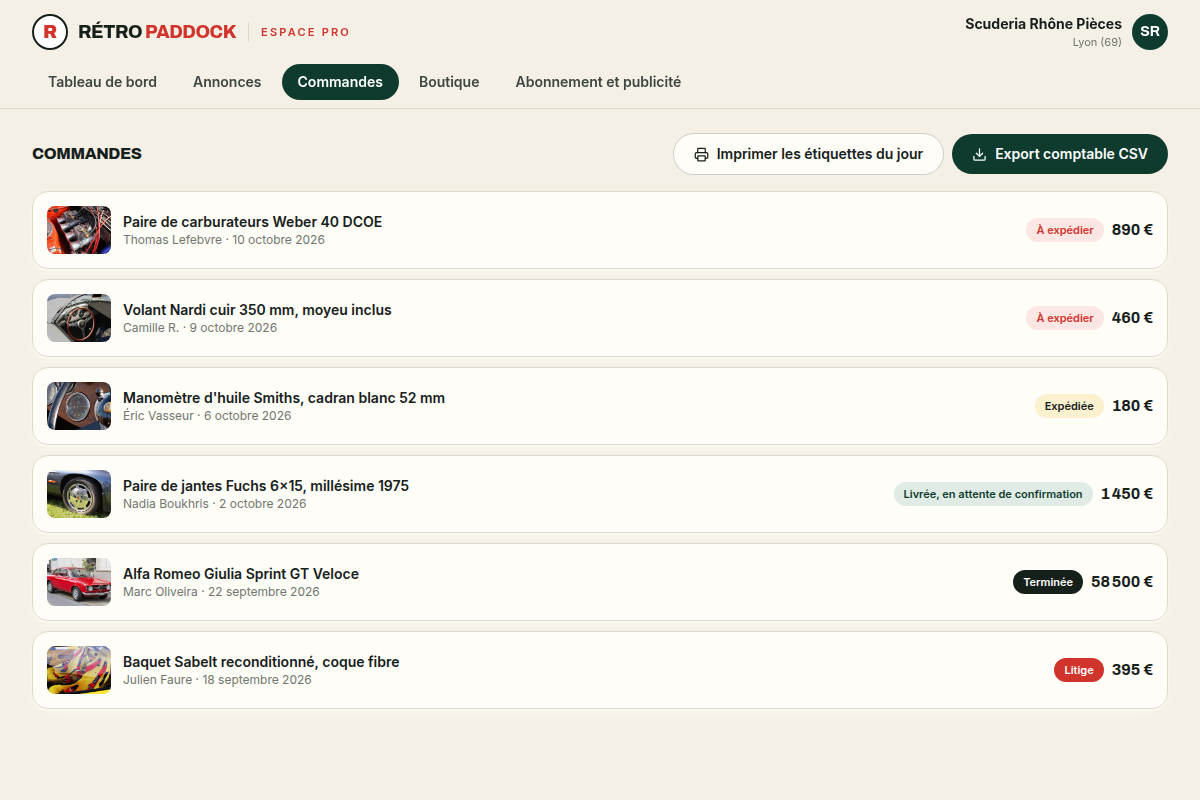Open the SR account avatar
This screenshot has height=800, width=1200.
pos(1150,32)
